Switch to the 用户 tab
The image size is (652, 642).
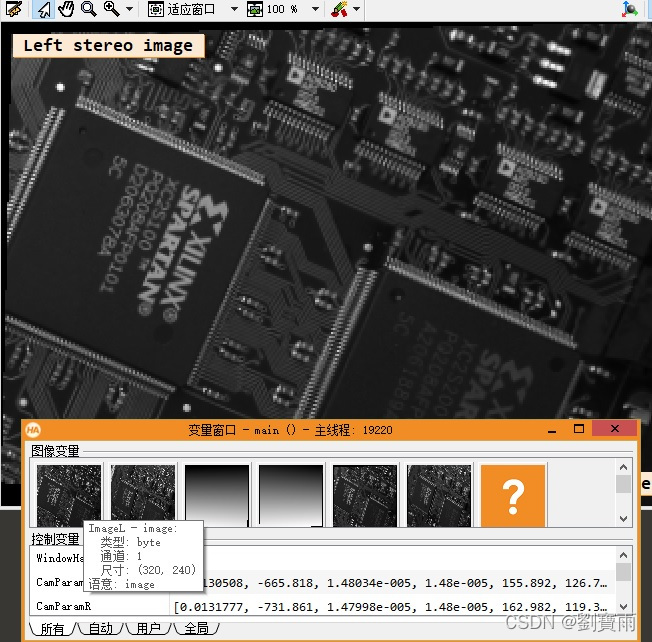pos(148,628)
